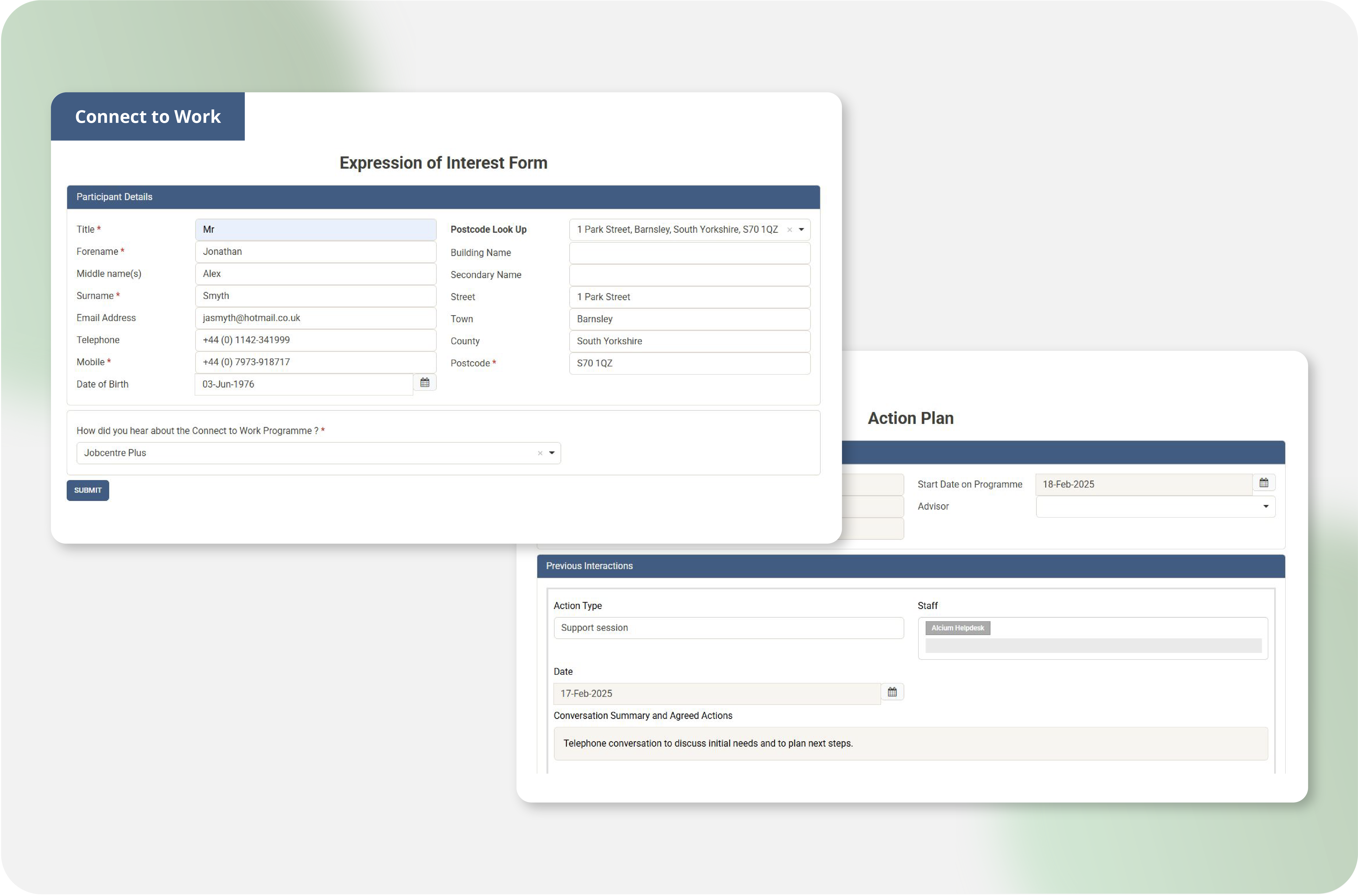Select the Participant Details section header
Viewport: 1358px width, 896px height.
click(443, 197)
